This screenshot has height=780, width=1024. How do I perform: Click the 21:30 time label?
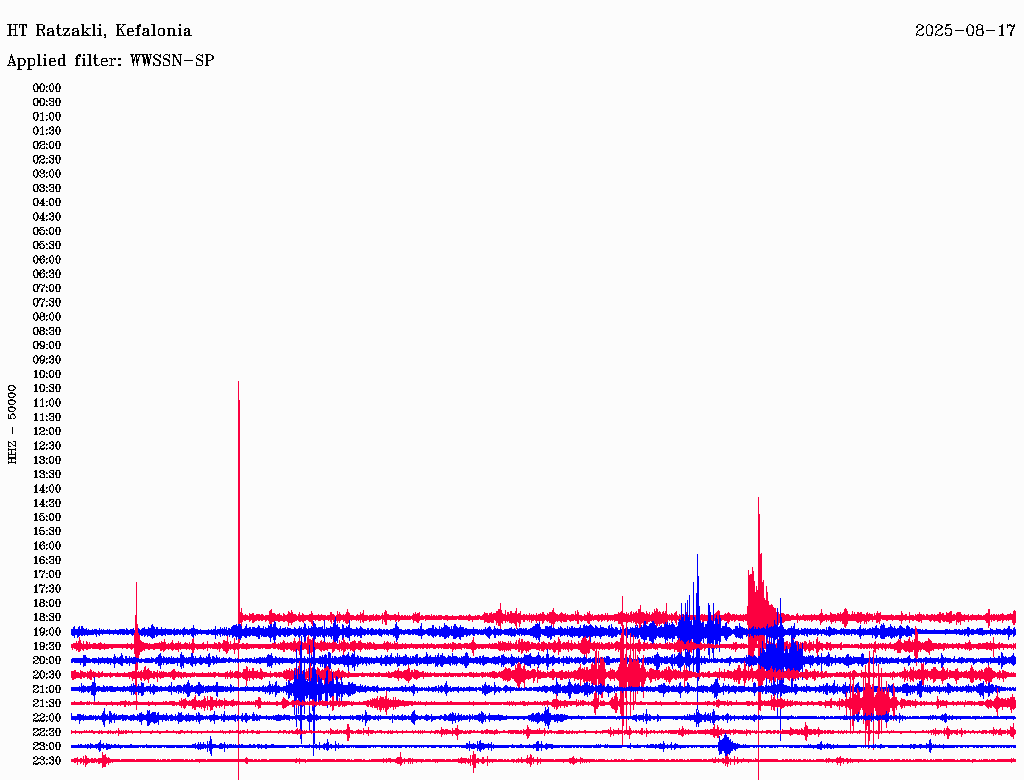pyautogui.click(x=47, y=704)
